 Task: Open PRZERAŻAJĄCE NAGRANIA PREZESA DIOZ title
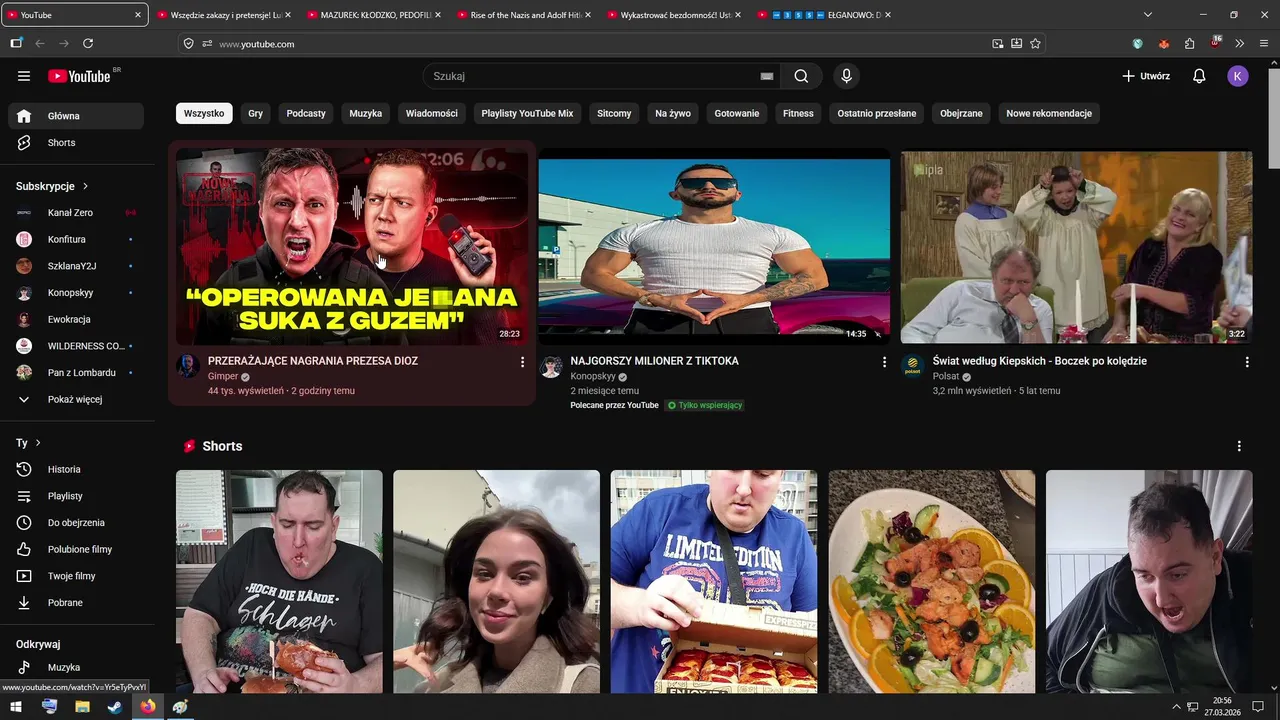click(x=313, y=361)
